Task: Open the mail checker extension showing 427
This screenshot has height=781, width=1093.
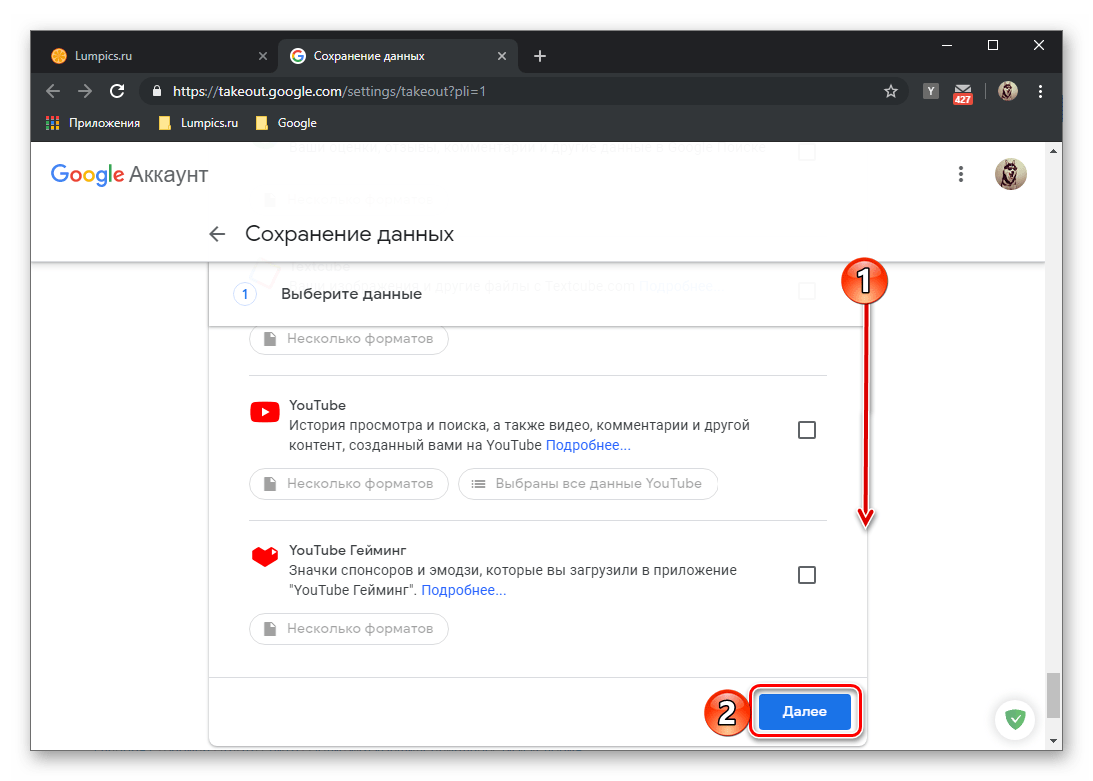Action: coord(962,92)
